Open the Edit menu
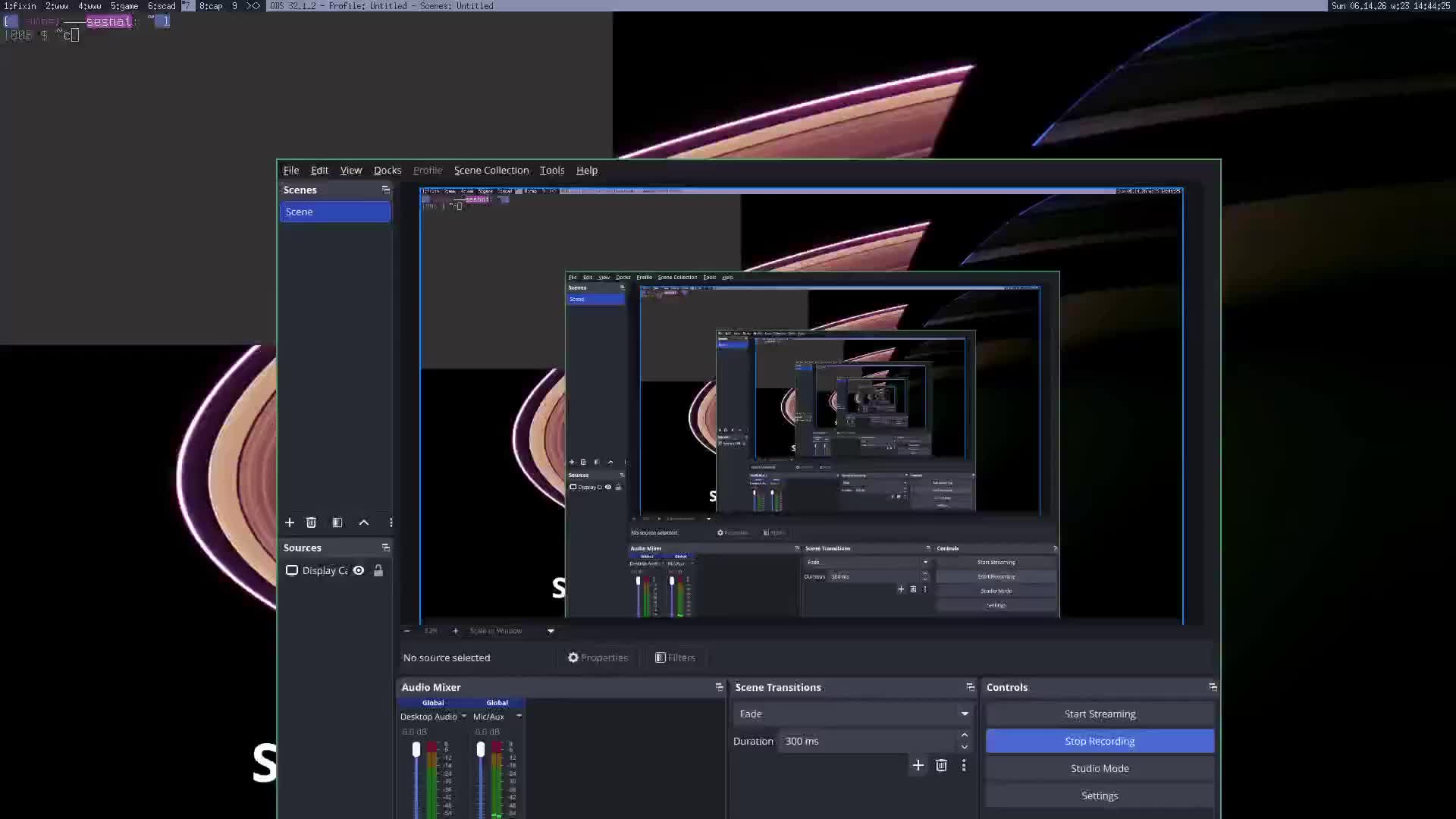 319,170
